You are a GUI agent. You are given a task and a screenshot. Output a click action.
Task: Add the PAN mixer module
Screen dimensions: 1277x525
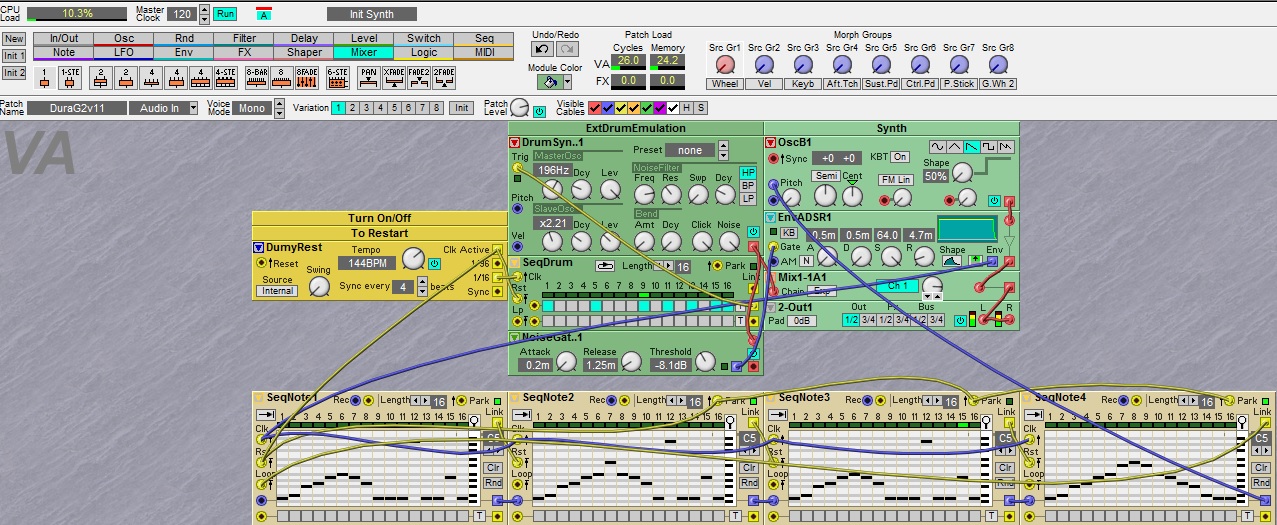click(x=368, y=77)
